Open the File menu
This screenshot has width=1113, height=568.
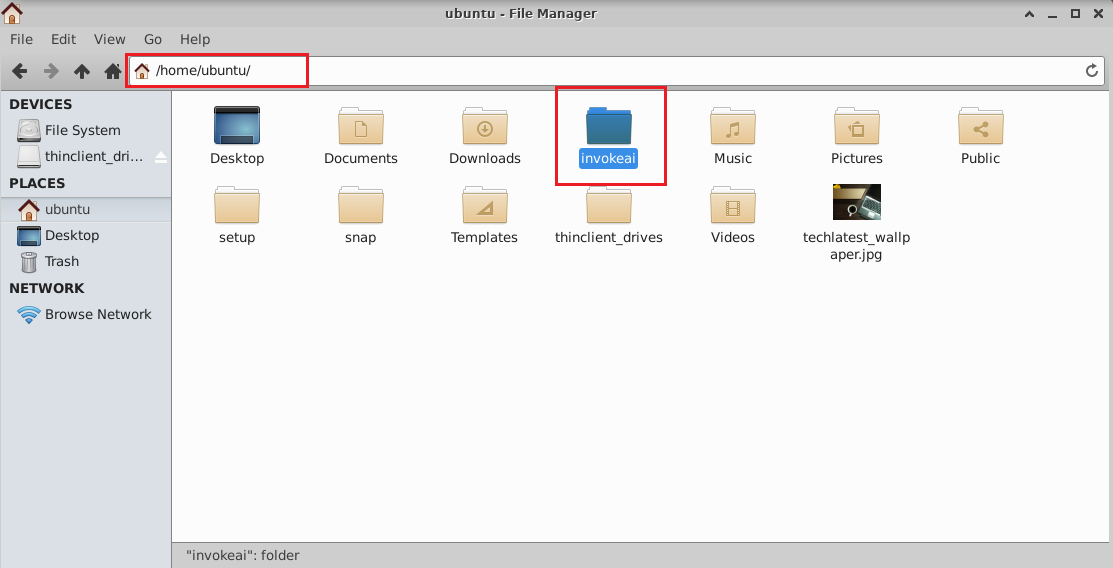[21, 39]
